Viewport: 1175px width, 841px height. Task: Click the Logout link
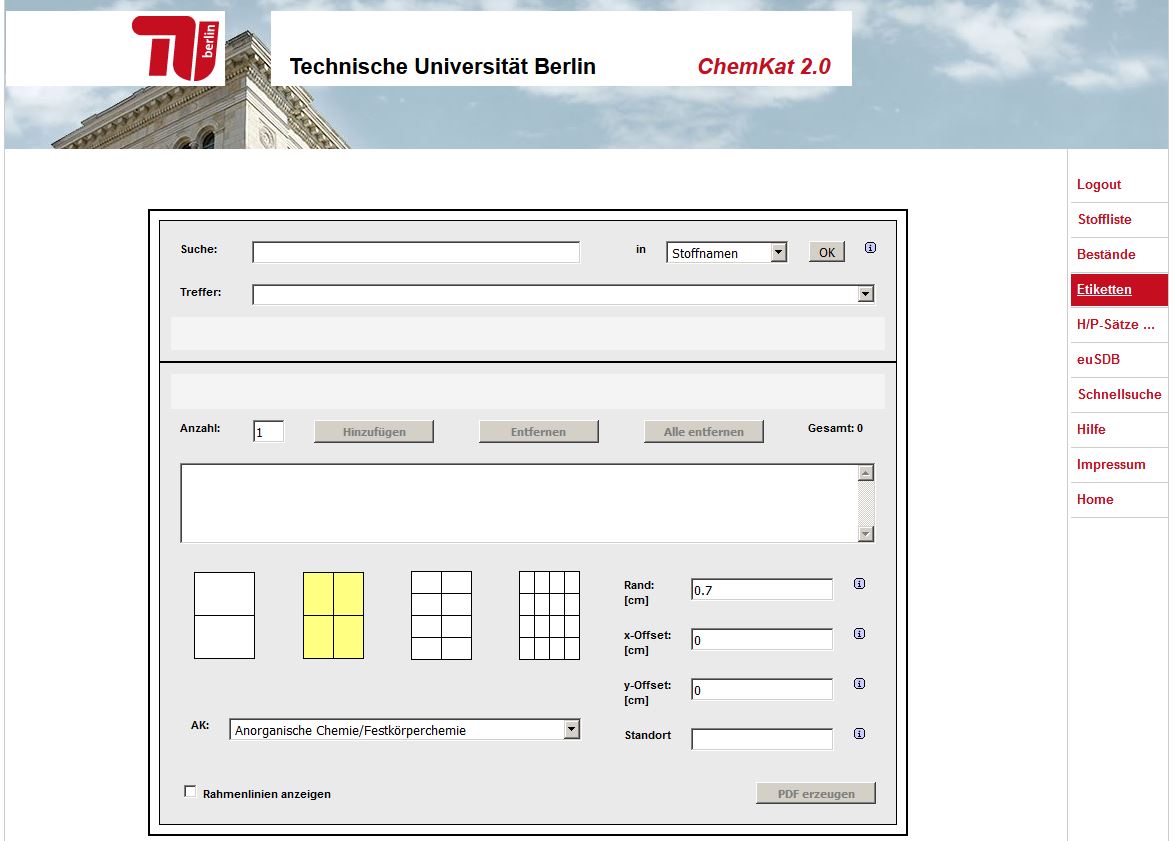[x=1098, y=184]
